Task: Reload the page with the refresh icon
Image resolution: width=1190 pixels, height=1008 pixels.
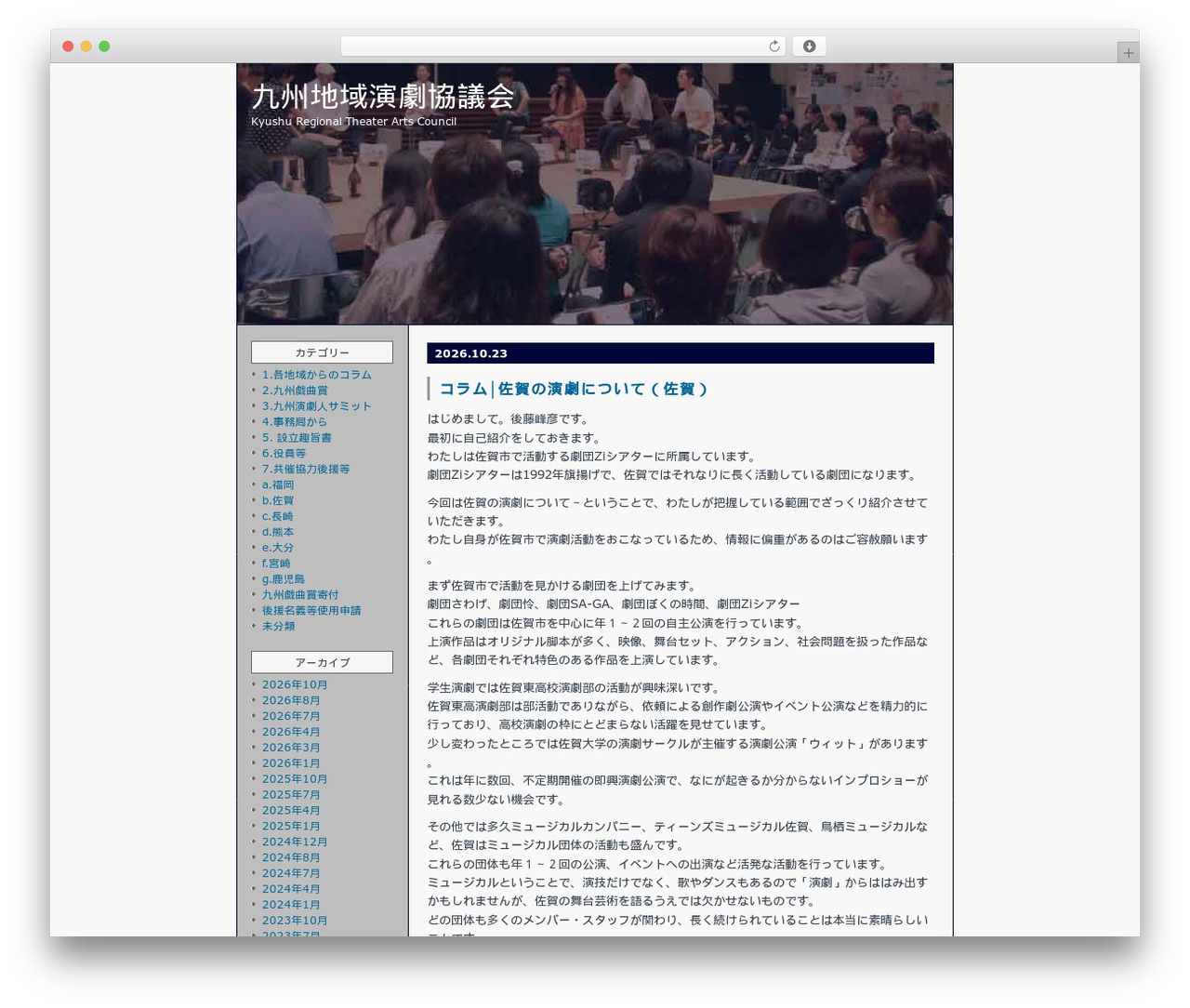Action: (x=773, y=46)
